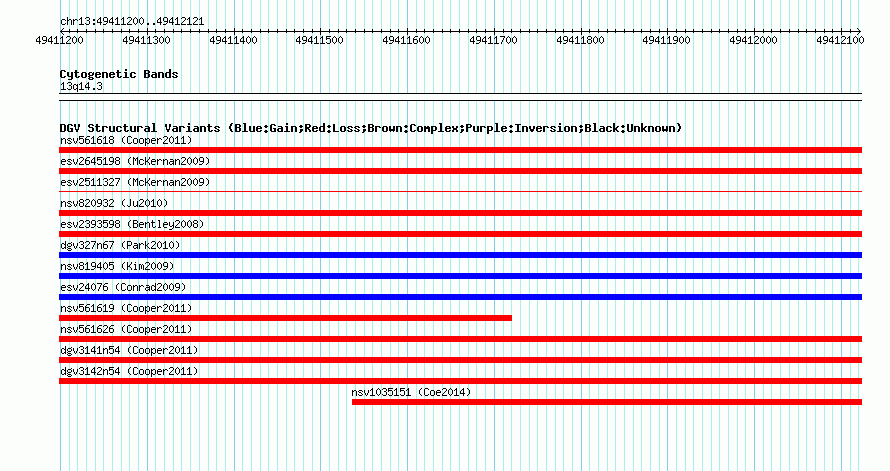
Task: Select the nsv561626 (Cooper2011) label
Action: [126, 329]
